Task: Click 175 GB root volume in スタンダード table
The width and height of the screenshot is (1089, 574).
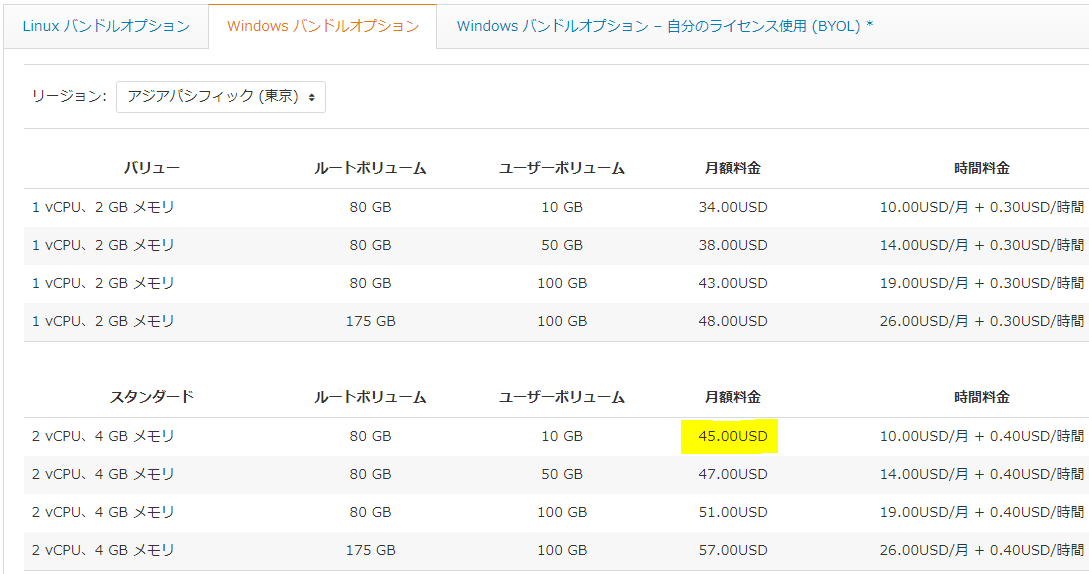Action: tap(370, 550)
